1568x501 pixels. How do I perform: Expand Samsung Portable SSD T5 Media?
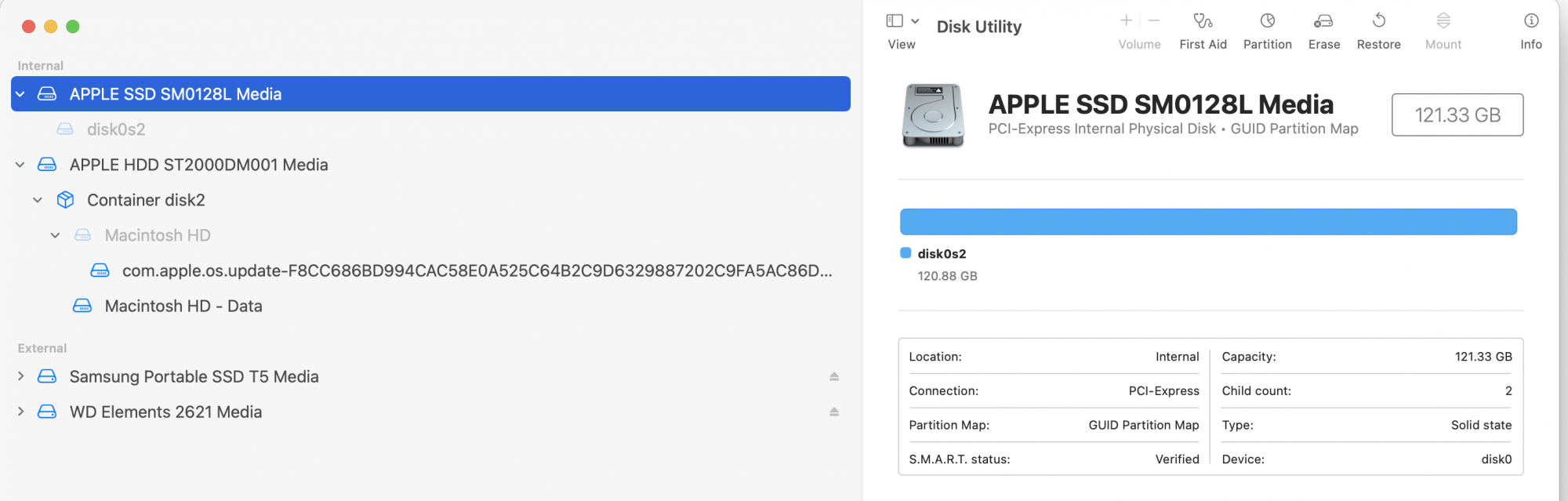pos(20,376)
